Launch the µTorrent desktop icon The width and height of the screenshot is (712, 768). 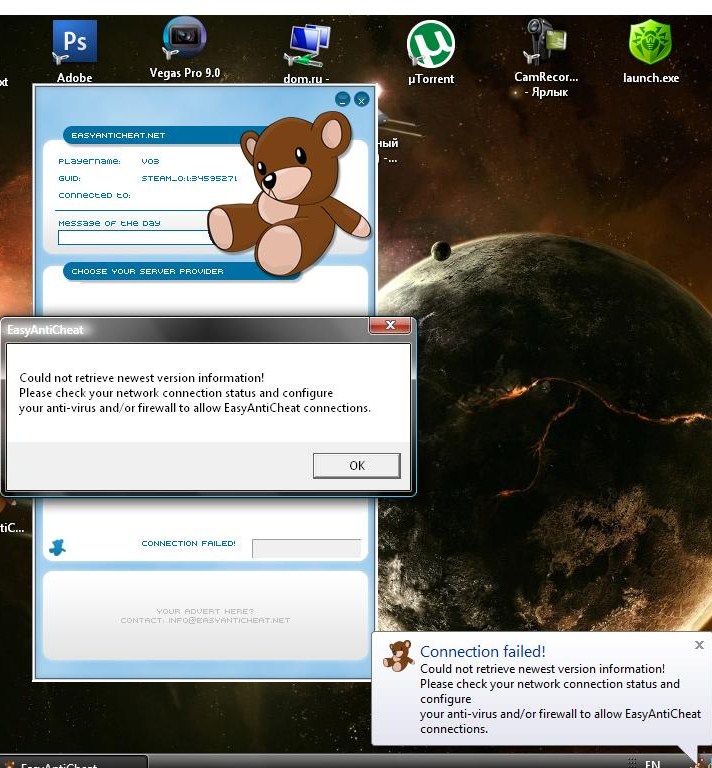pos(431,50)
